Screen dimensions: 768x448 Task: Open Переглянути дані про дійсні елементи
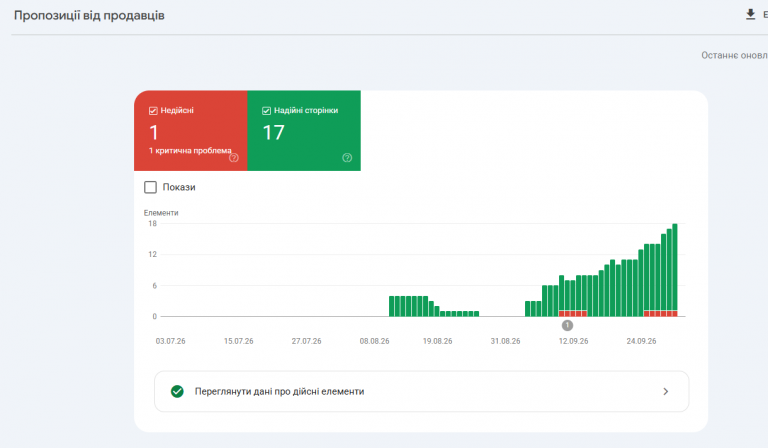[x=421, y=391]
